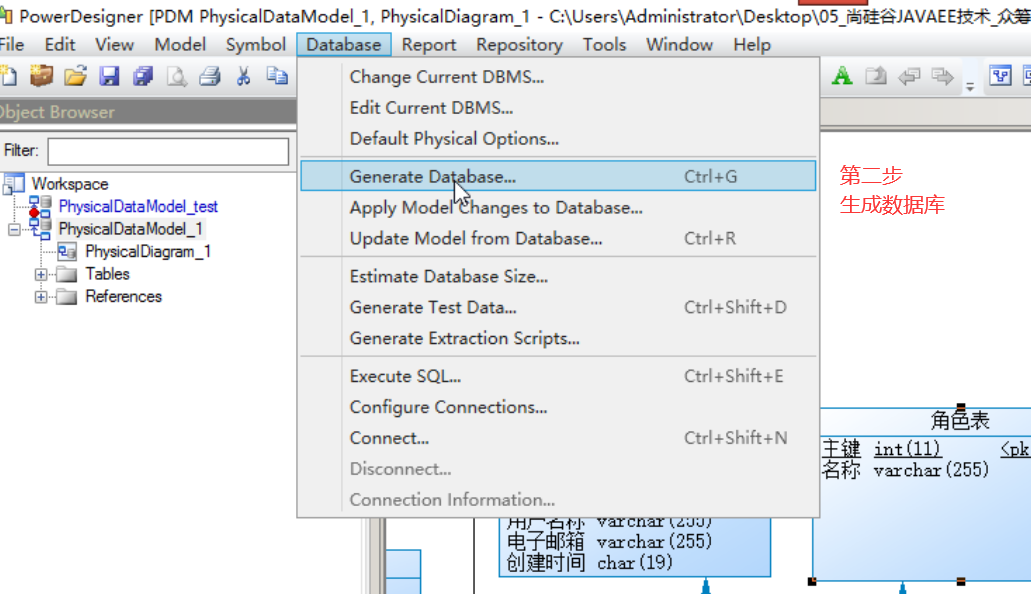The height and width of the screenshot is (594, 1031).
Task: Open the Edit menu
Action: 60,45
